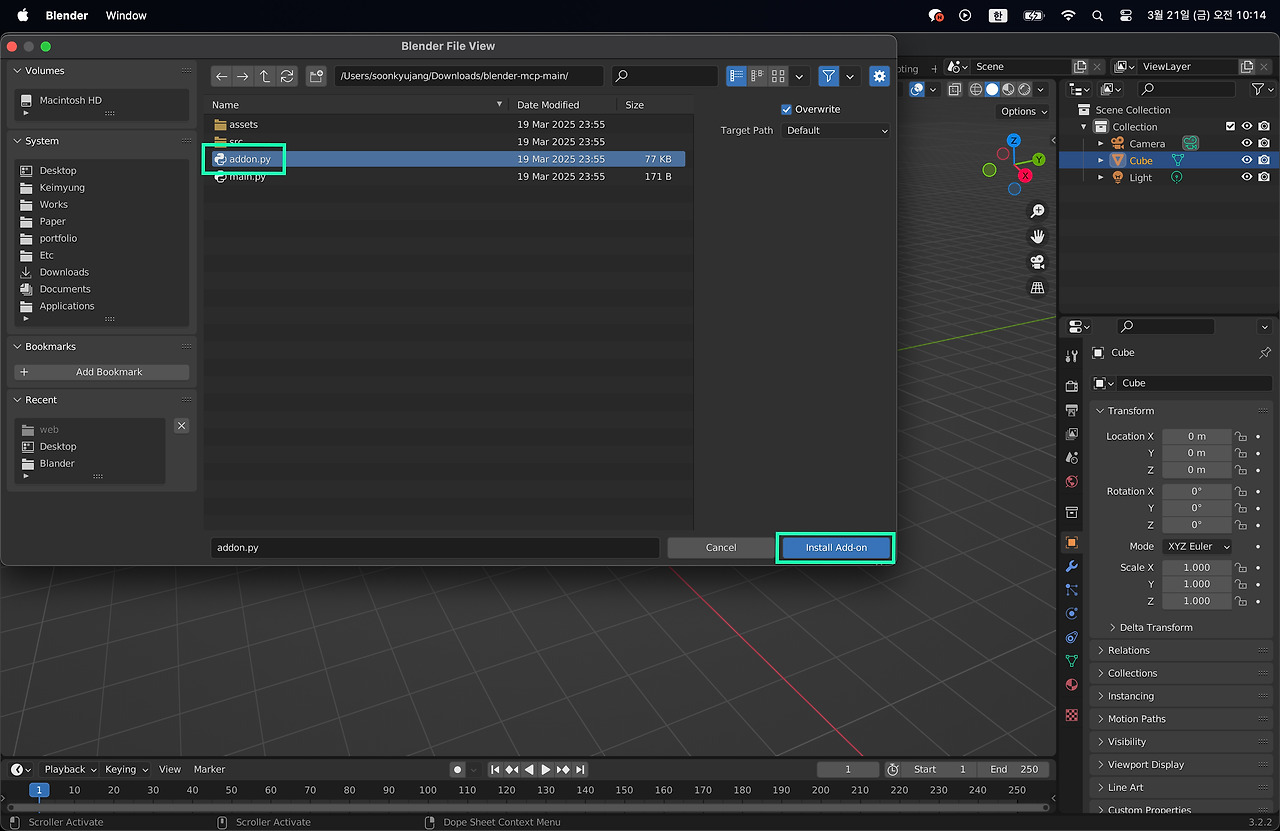Open World properties tab
Screen dimensions: 1280x831
(x=1072, y=481)
